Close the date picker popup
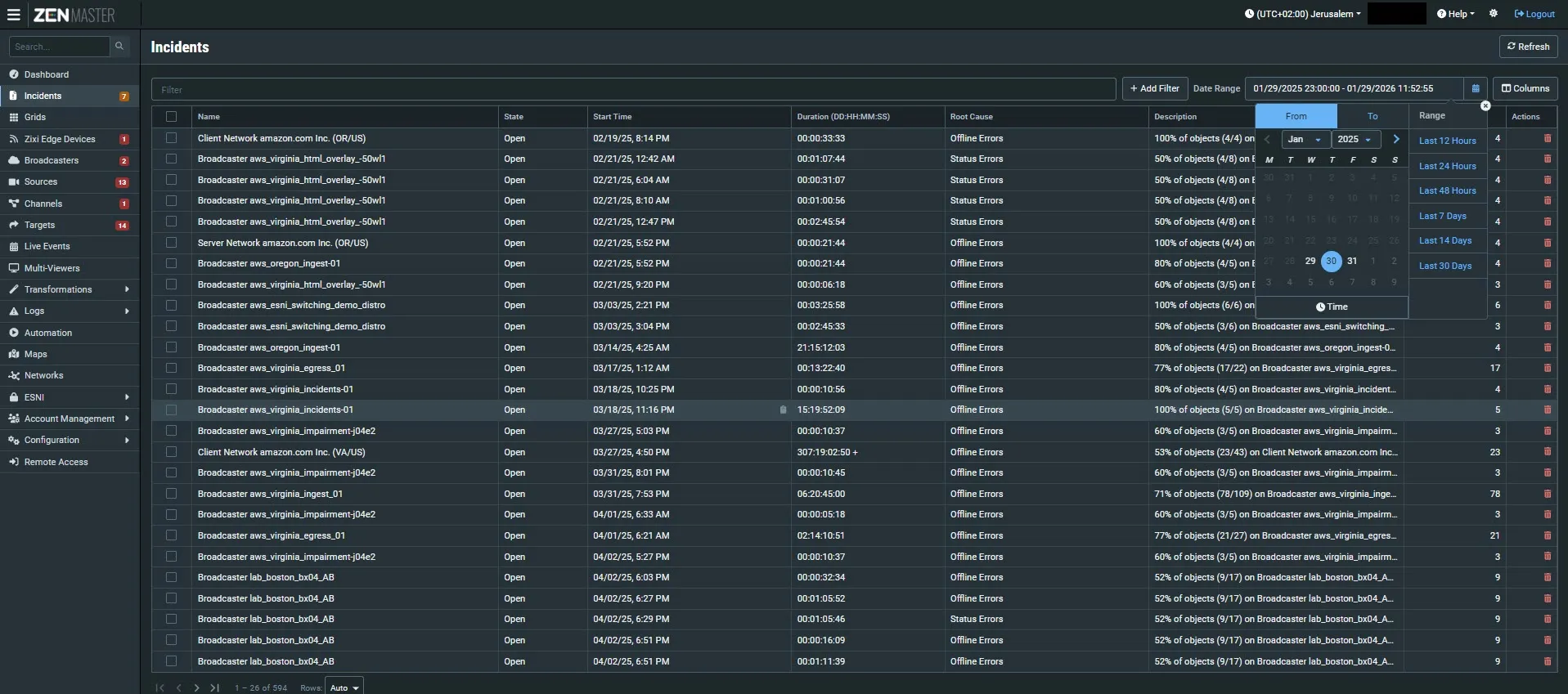The height and width of the screenshot is (694, 1568). coord(1485,105)
